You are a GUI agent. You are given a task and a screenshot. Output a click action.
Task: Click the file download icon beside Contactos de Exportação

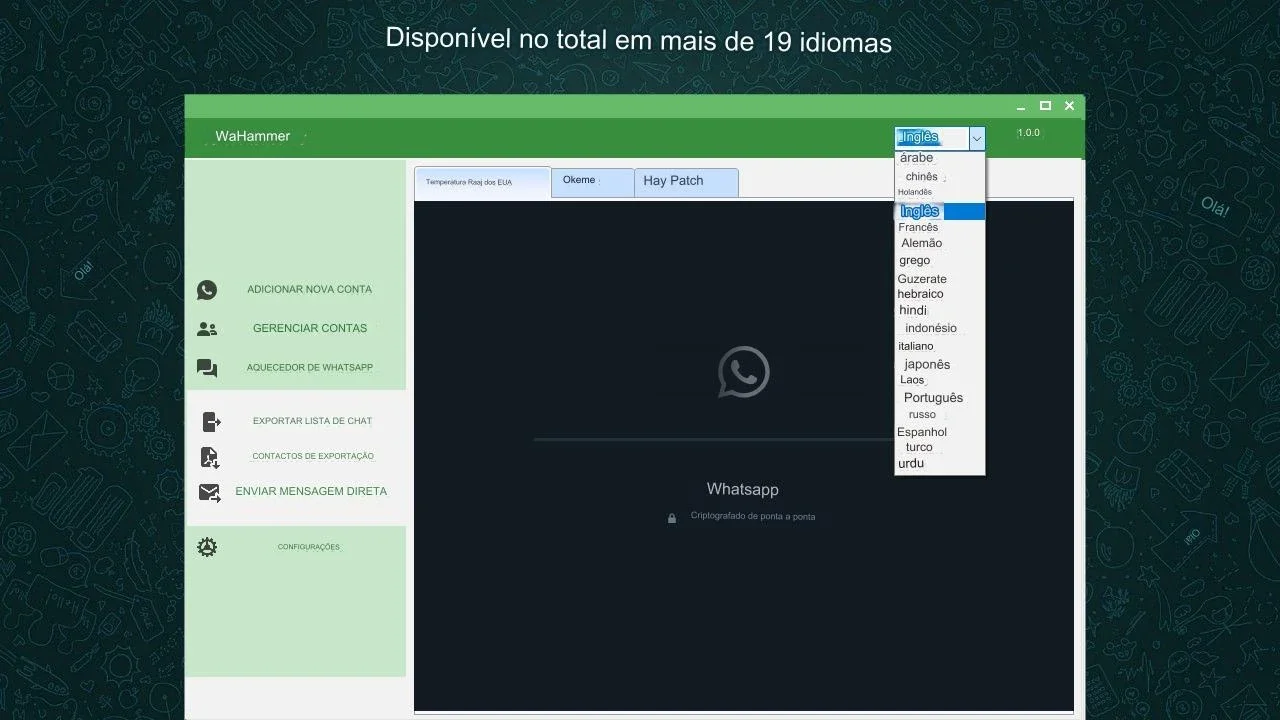click(209, 457)
